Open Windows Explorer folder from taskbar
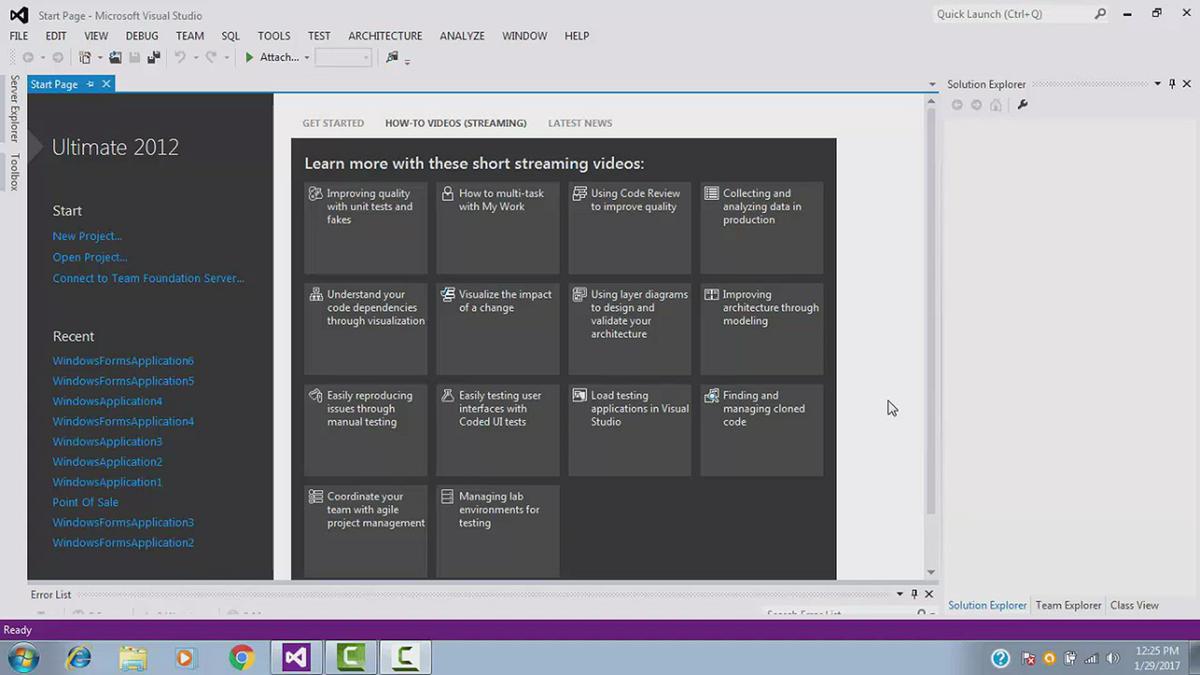This screenshot has height=675, width=1200. [x=132, y=657]
